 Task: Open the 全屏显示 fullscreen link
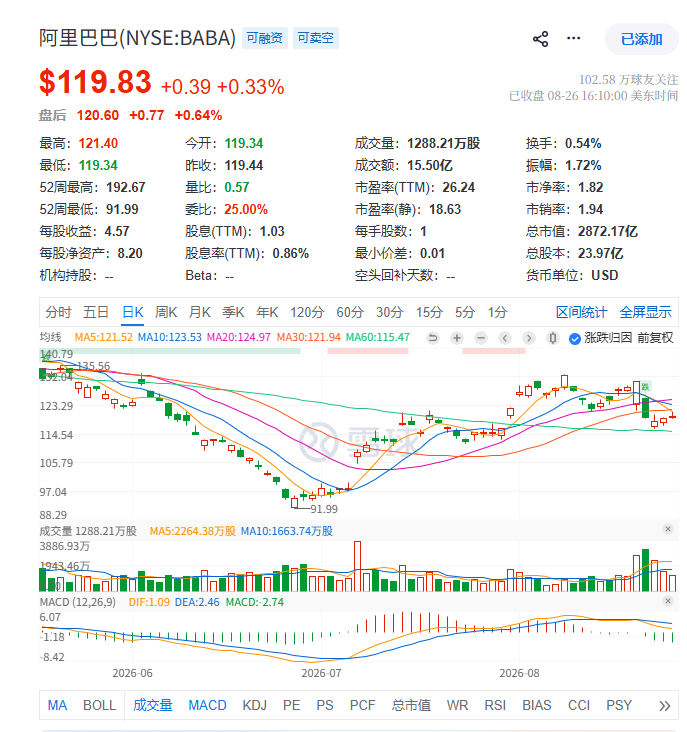645,312
